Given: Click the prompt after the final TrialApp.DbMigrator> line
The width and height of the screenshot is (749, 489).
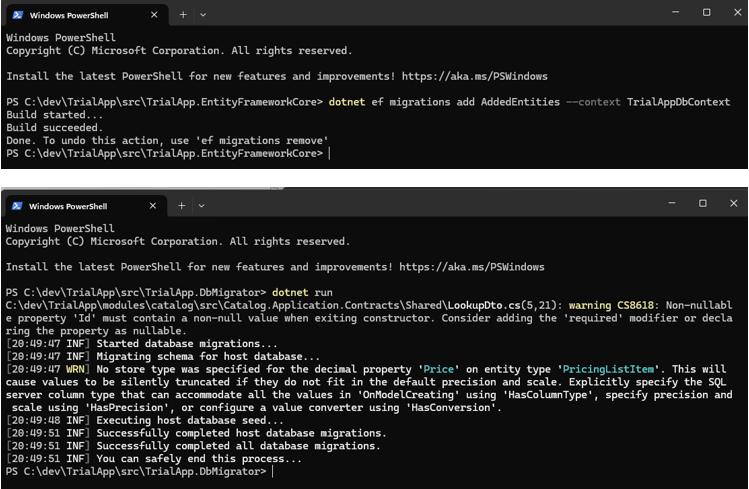Looking at the screenshot, I should tap(271, 471).
